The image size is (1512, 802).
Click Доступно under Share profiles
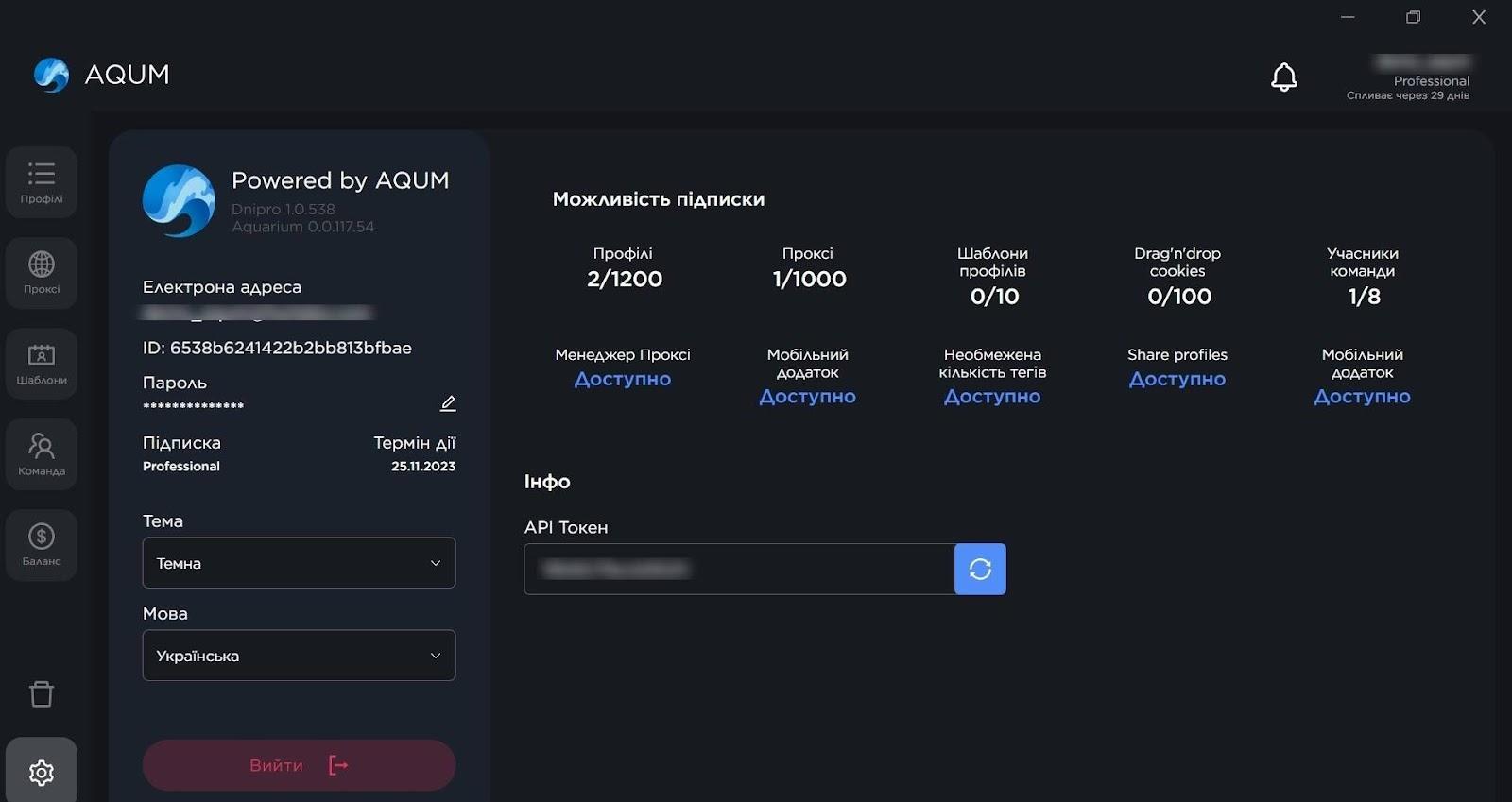click(1177, 379)
